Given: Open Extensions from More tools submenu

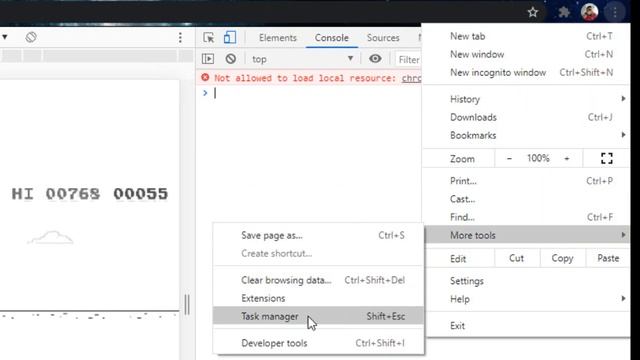Looking at the screenshot, I should coord(318,298).
